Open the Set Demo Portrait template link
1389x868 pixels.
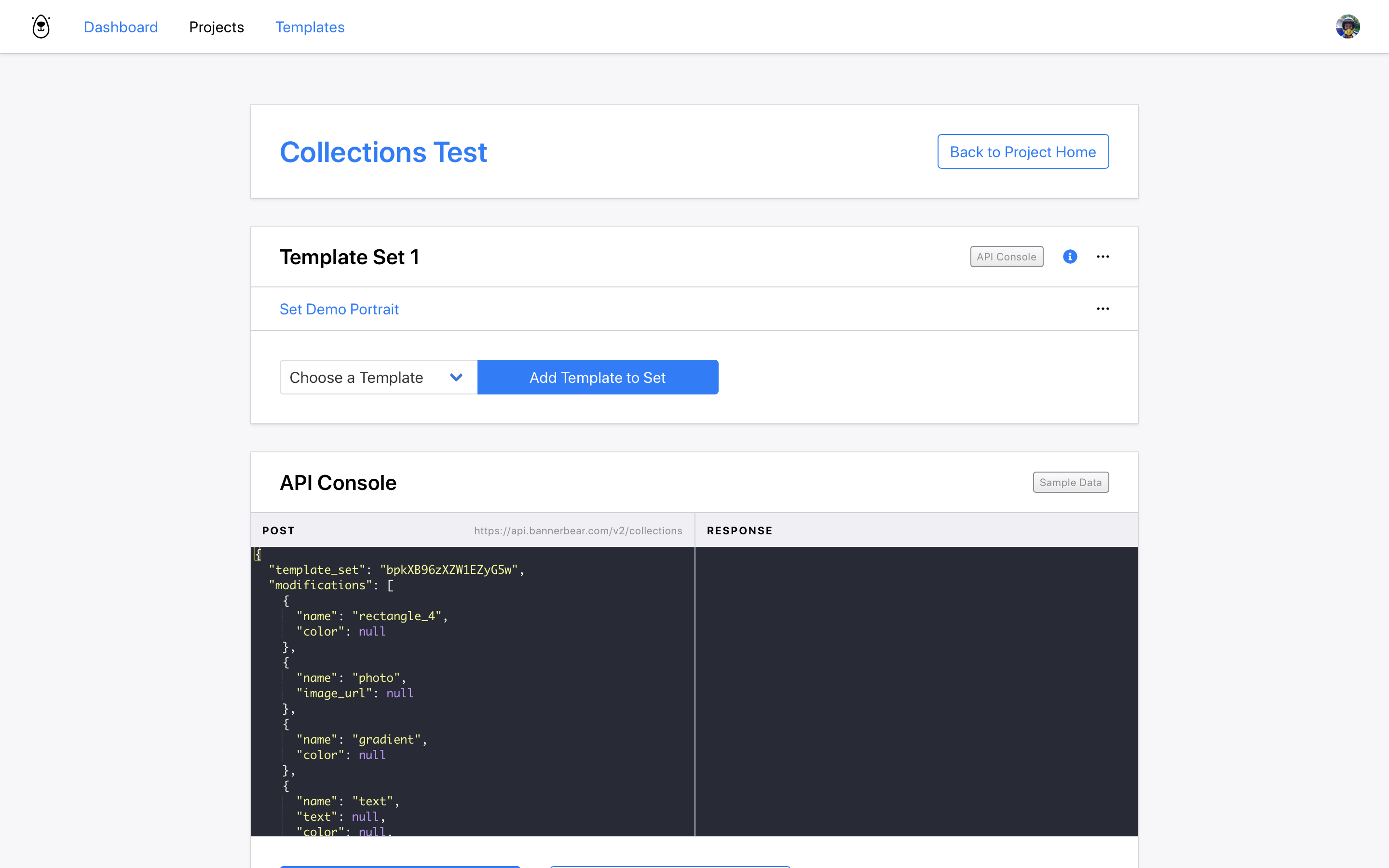(x=339, y=309)
